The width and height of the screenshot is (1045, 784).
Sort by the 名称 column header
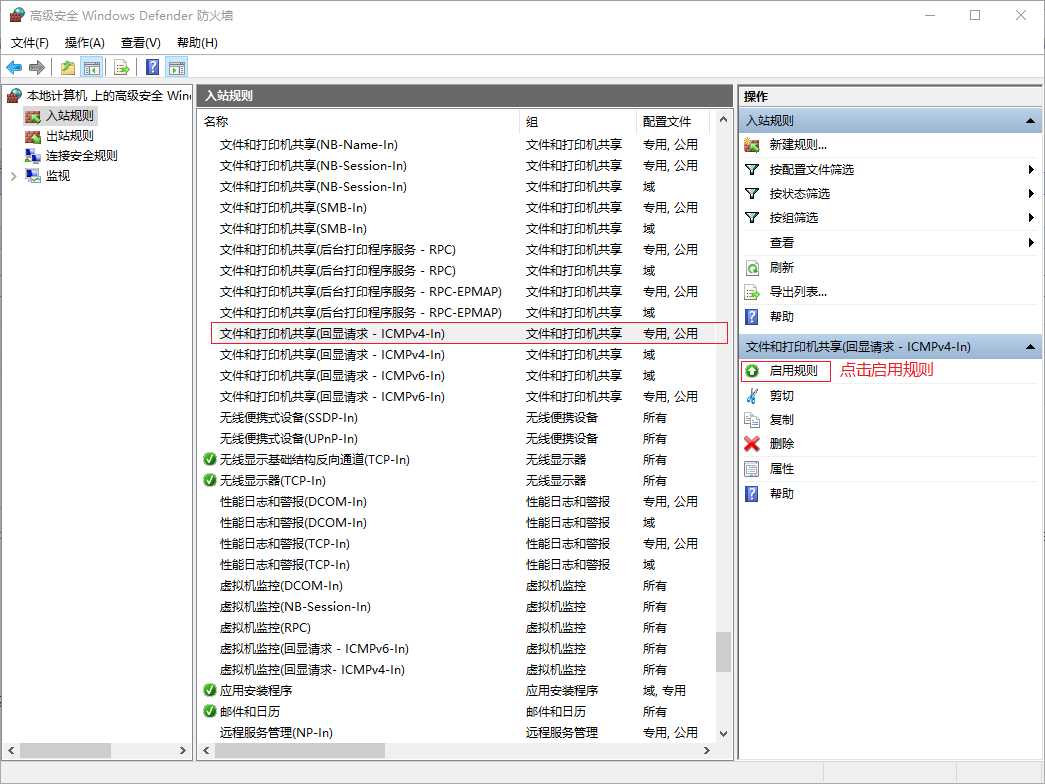tap(360, 121)
